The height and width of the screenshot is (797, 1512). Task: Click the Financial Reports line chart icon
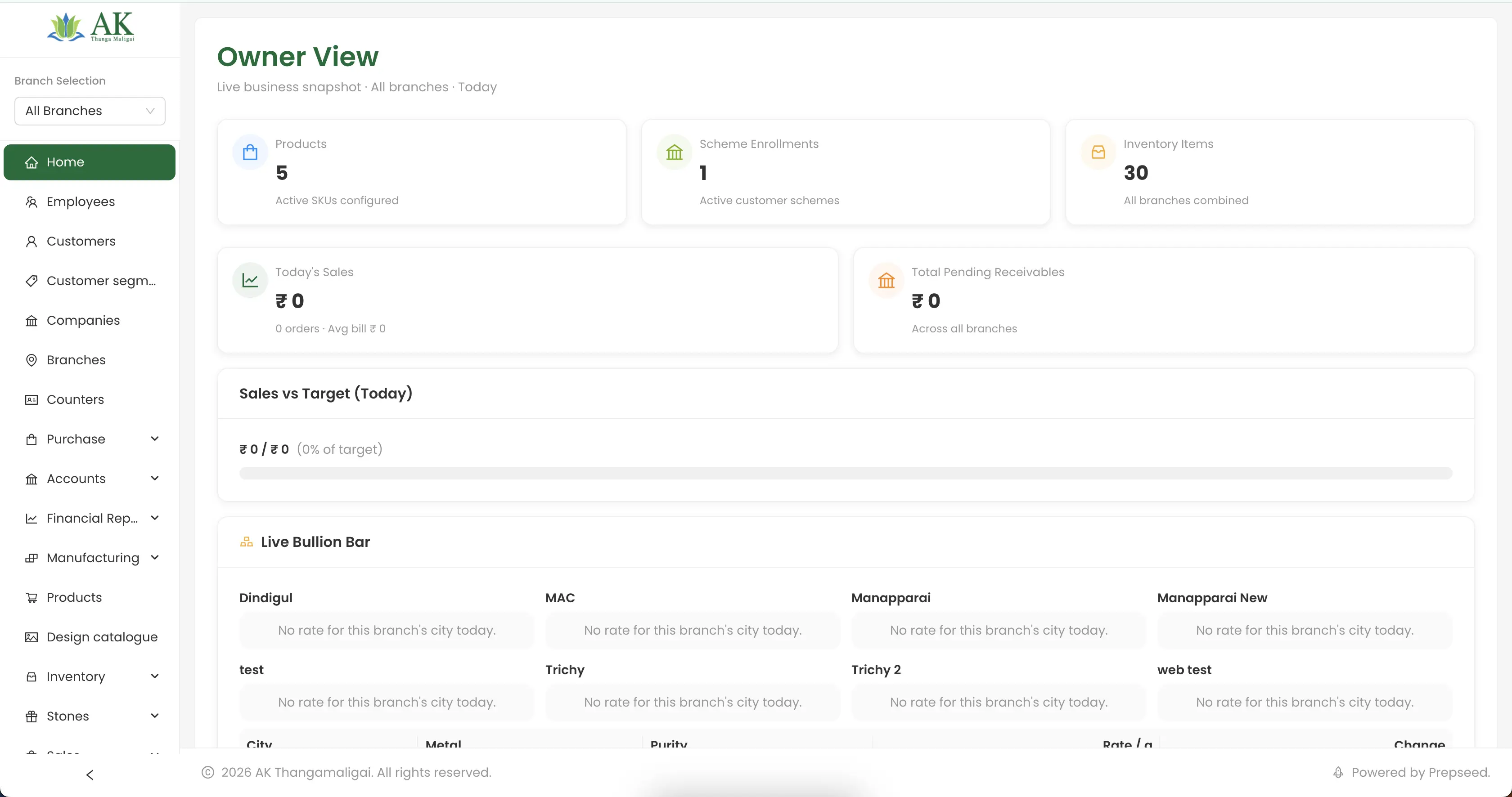coord(31,519)
